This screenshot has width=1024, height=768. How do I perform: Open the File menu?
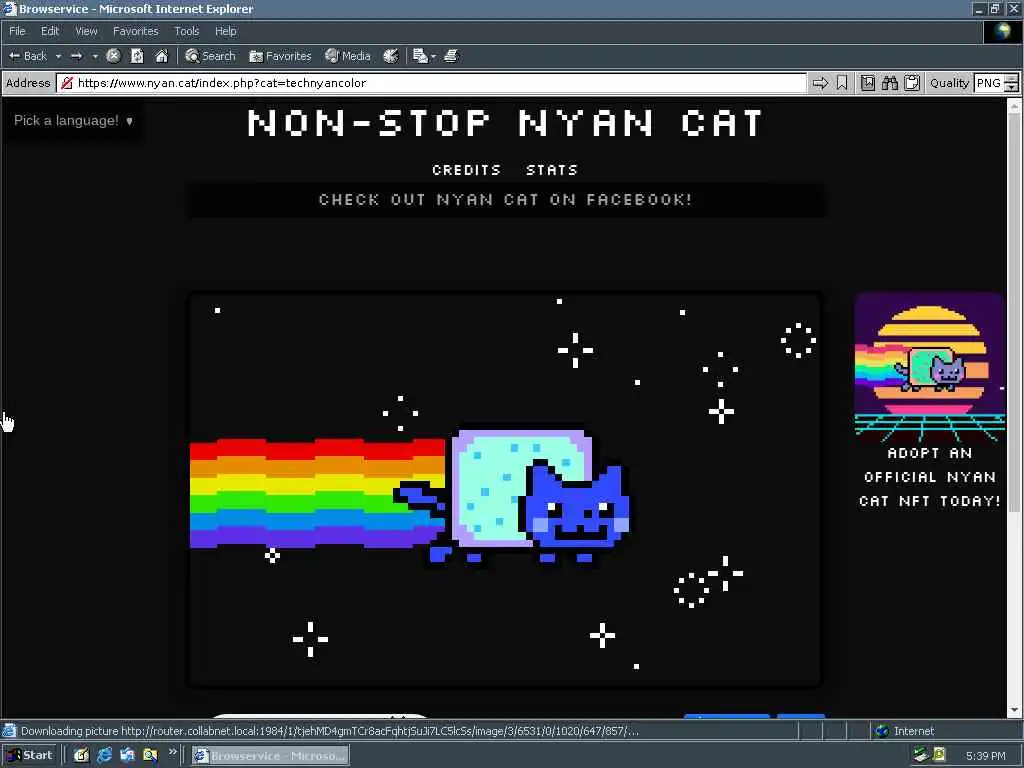point(17,31)
